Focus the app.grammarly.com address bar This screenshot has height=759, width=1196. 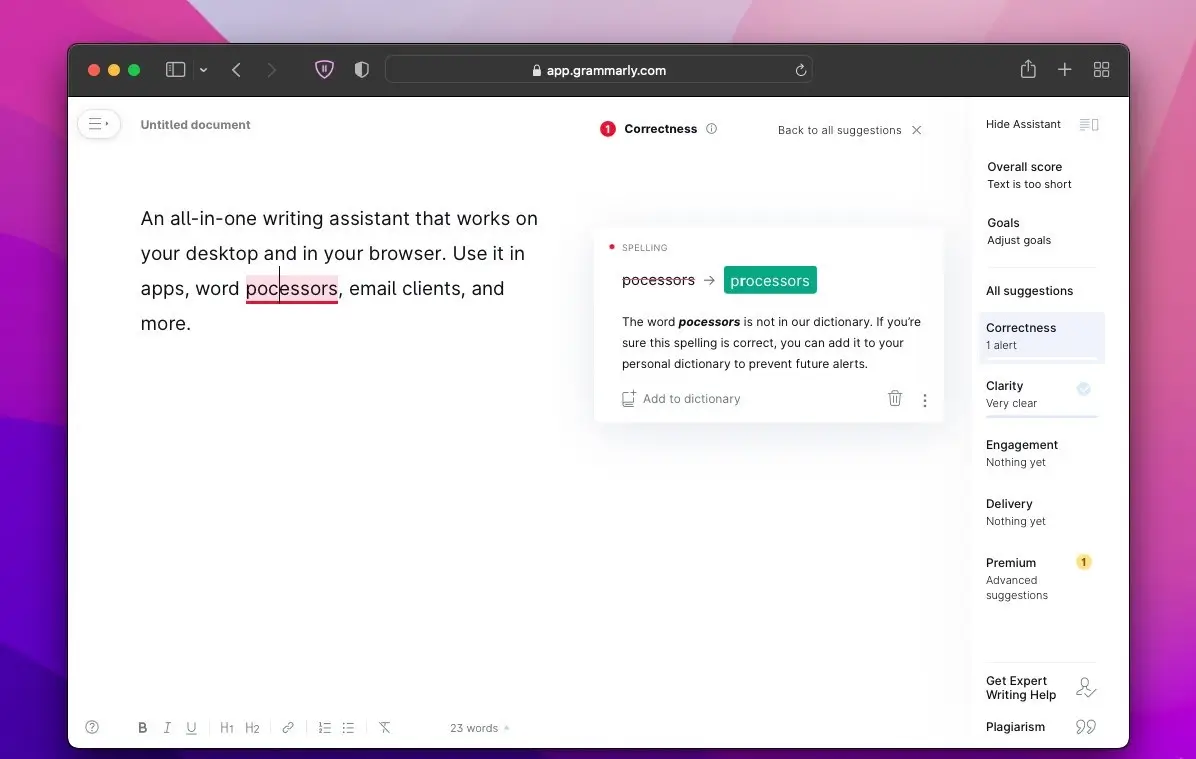tap(599, 70)
